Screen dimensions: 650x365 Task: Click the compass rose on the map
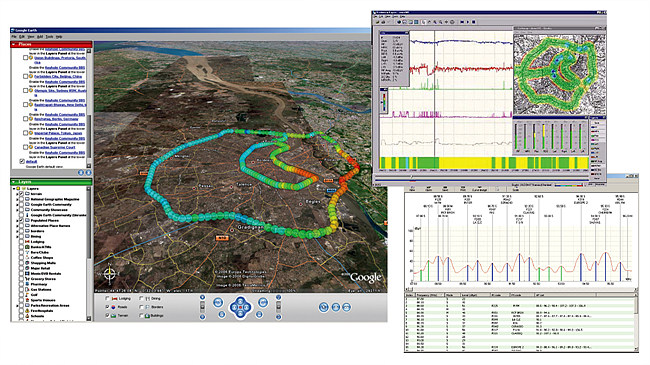(x=110, y=273)
